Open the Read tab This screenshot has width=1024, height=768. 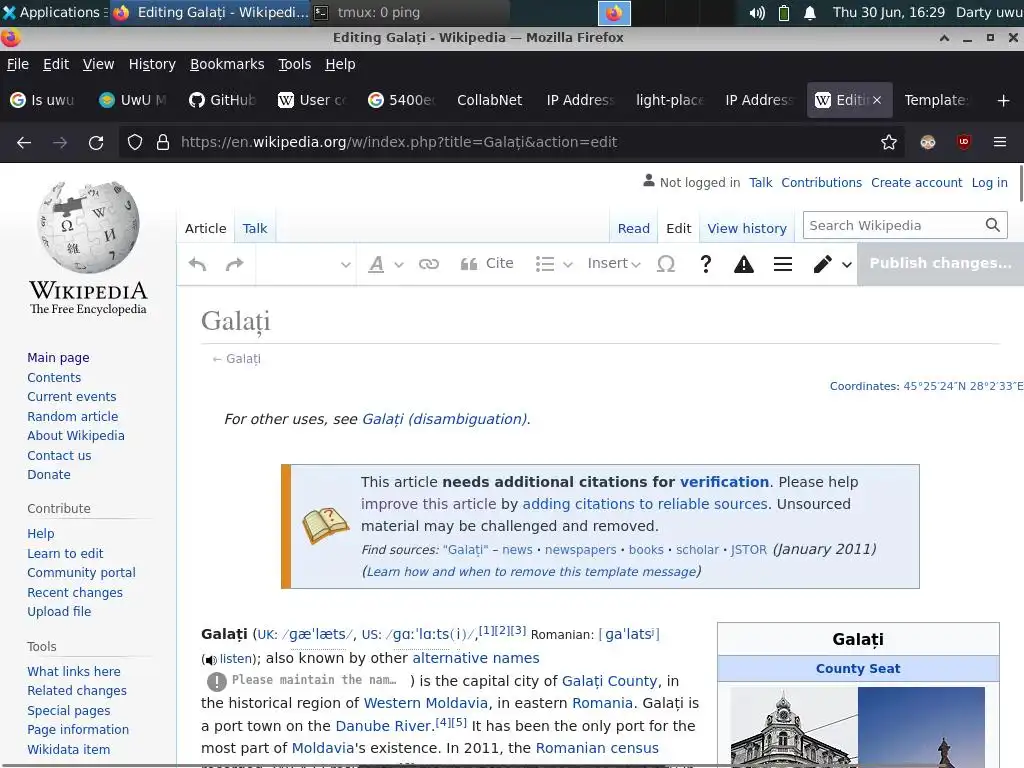(x=633, y=229)
